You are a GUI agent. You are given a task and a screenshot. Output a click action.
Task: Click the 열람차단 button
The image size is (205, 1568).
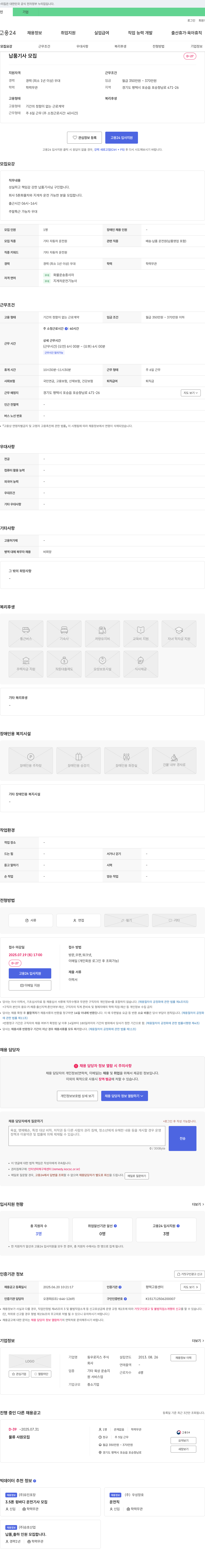[x=41, y=1374]
